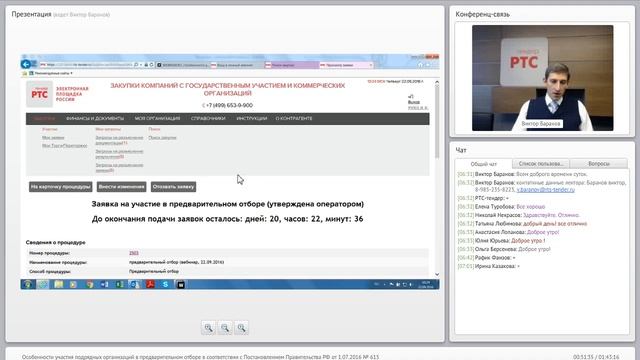Click the black square app taskbar icon
This screenshot has width=640, height=360.
click(181, 284)
